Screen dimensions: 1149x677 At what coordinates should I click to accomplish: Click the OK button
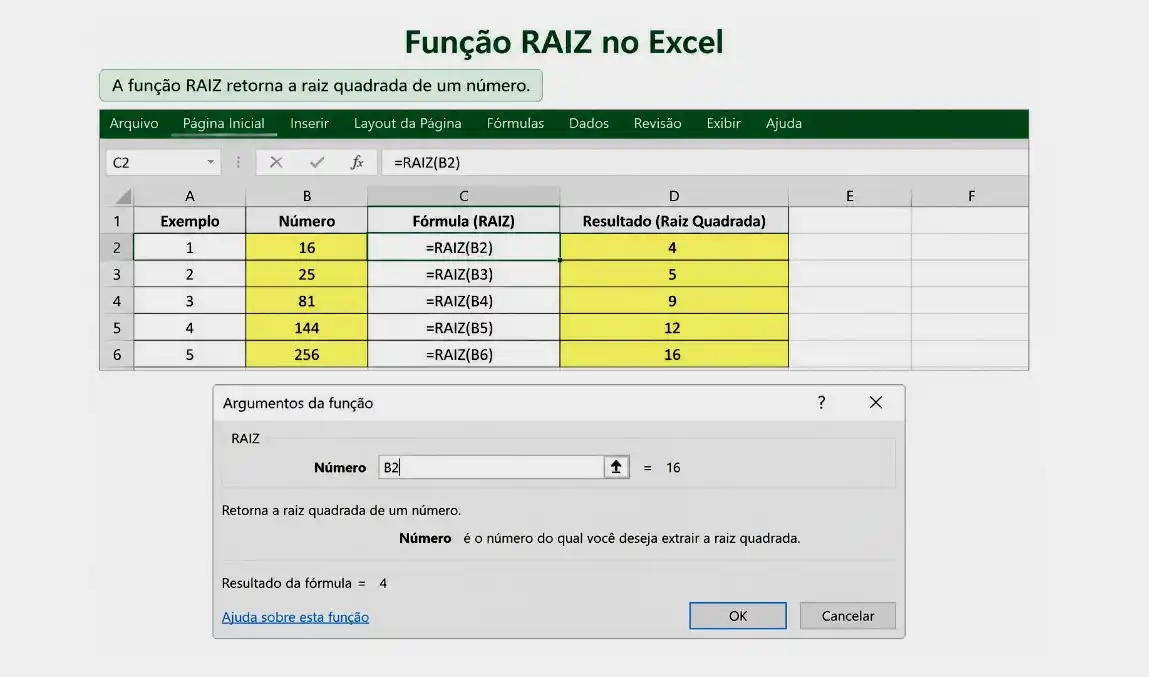pos(738,616)
